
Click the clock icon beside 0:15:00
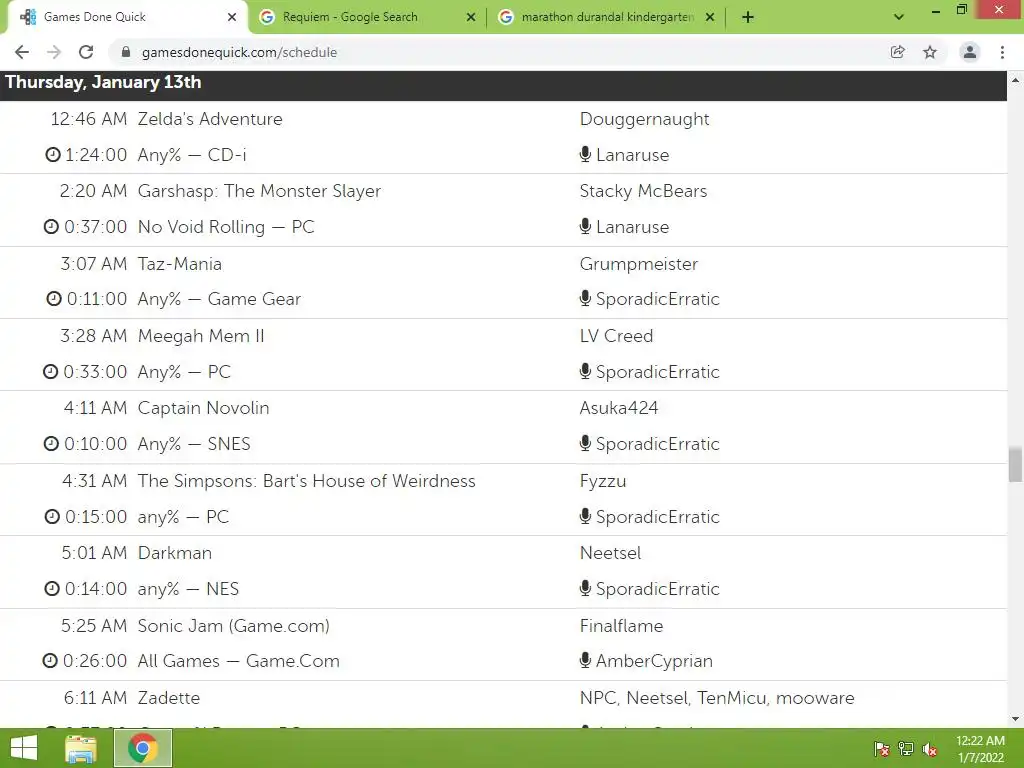coord(52,517)
